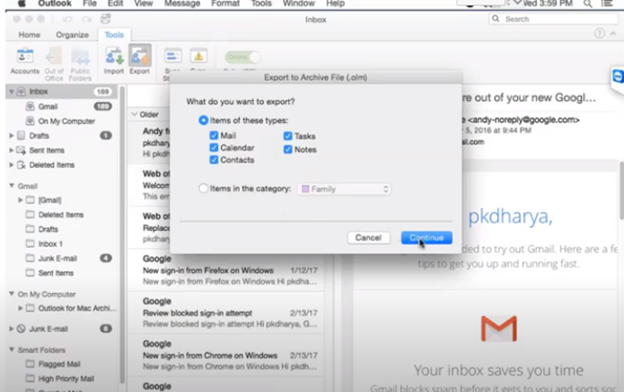
Task: Open the File menu
Action: (89, 4)
